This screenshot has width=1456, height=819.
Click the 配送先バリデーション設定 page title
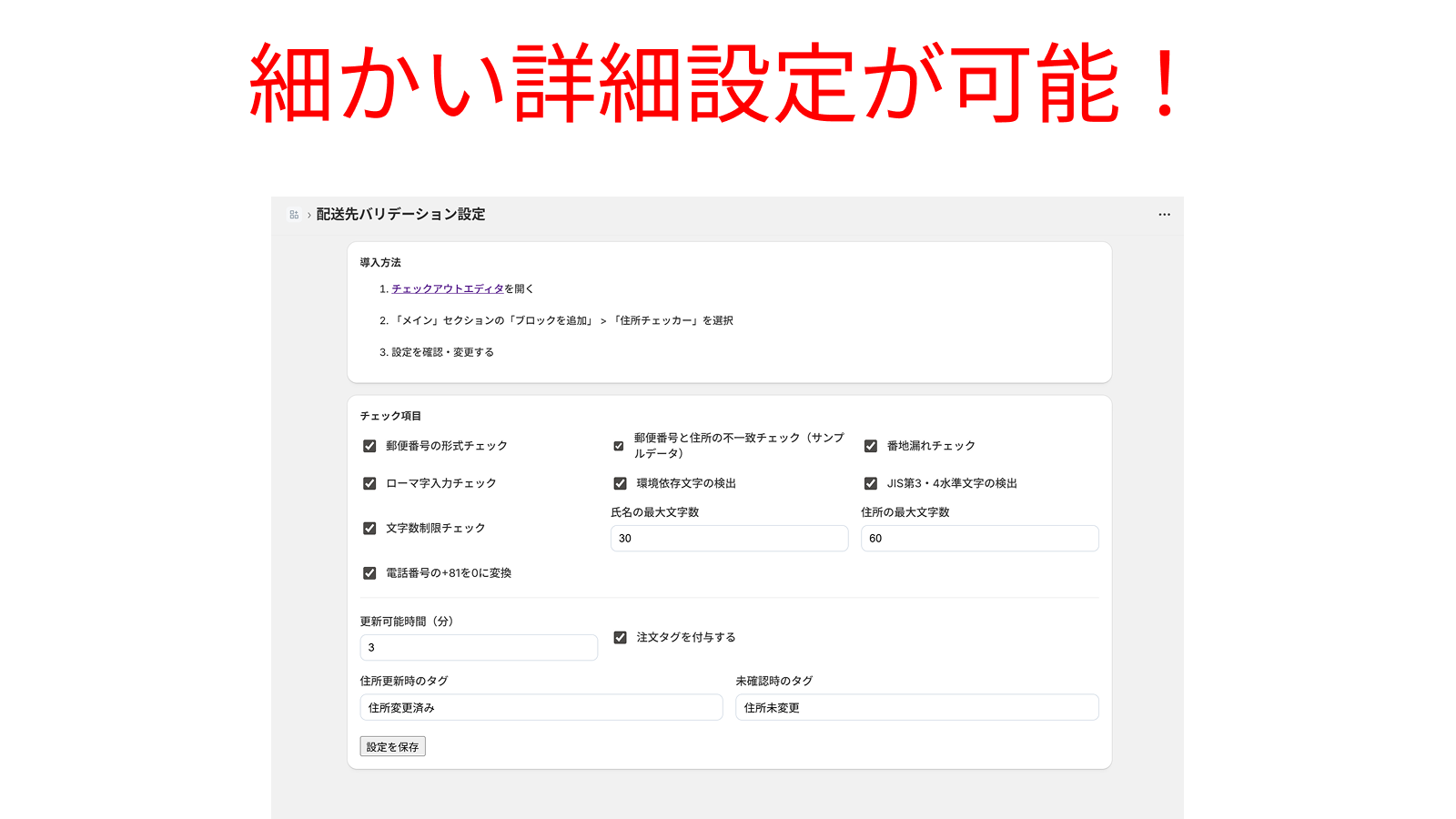[x=400, y=215]
